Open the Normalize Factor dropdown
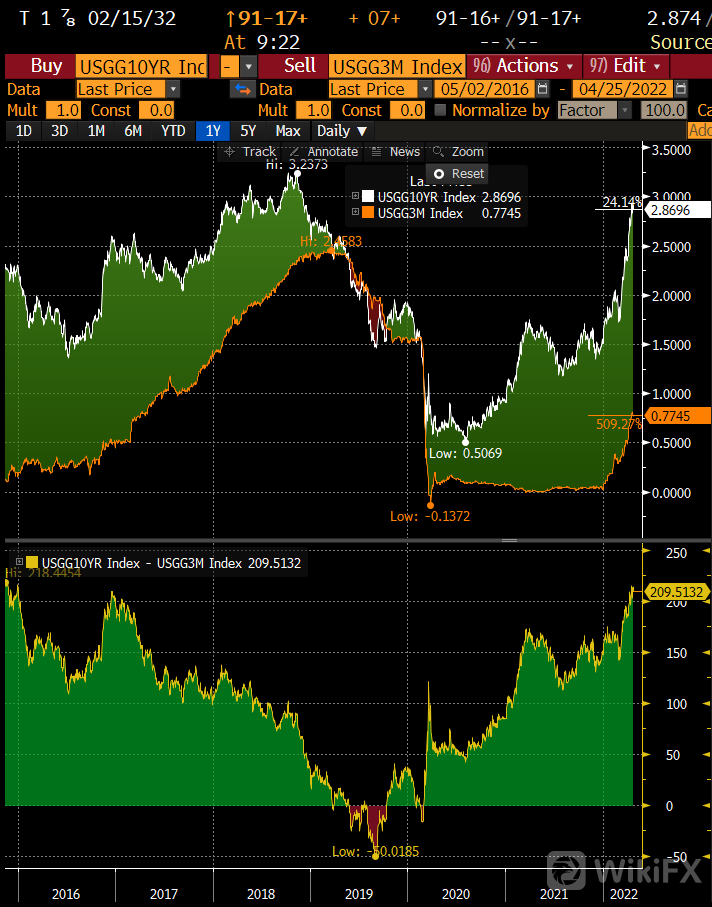712x907 pixels. [x=595, y=110]
